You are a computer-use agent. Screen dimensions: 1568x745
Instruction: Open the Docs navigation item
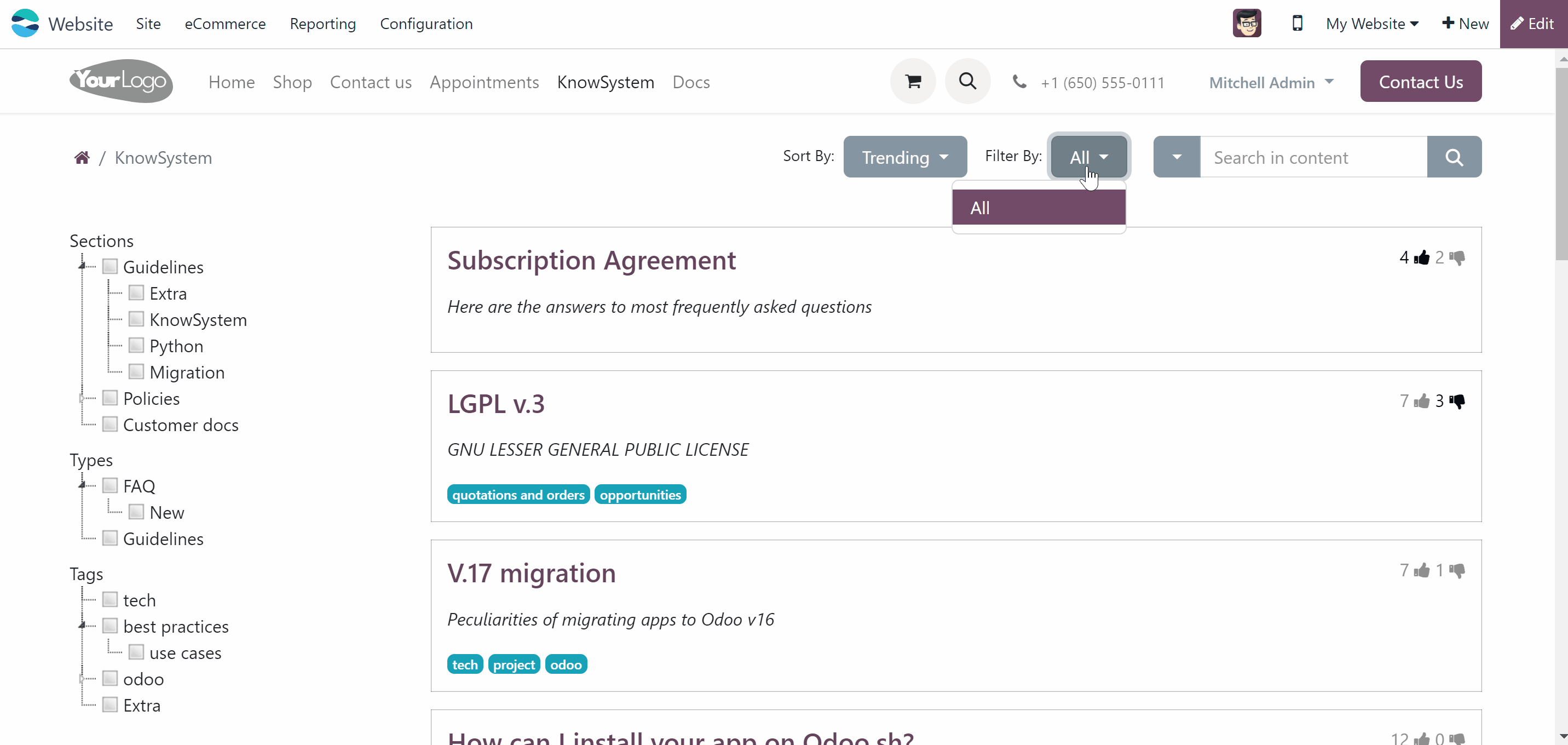point(691,82)
